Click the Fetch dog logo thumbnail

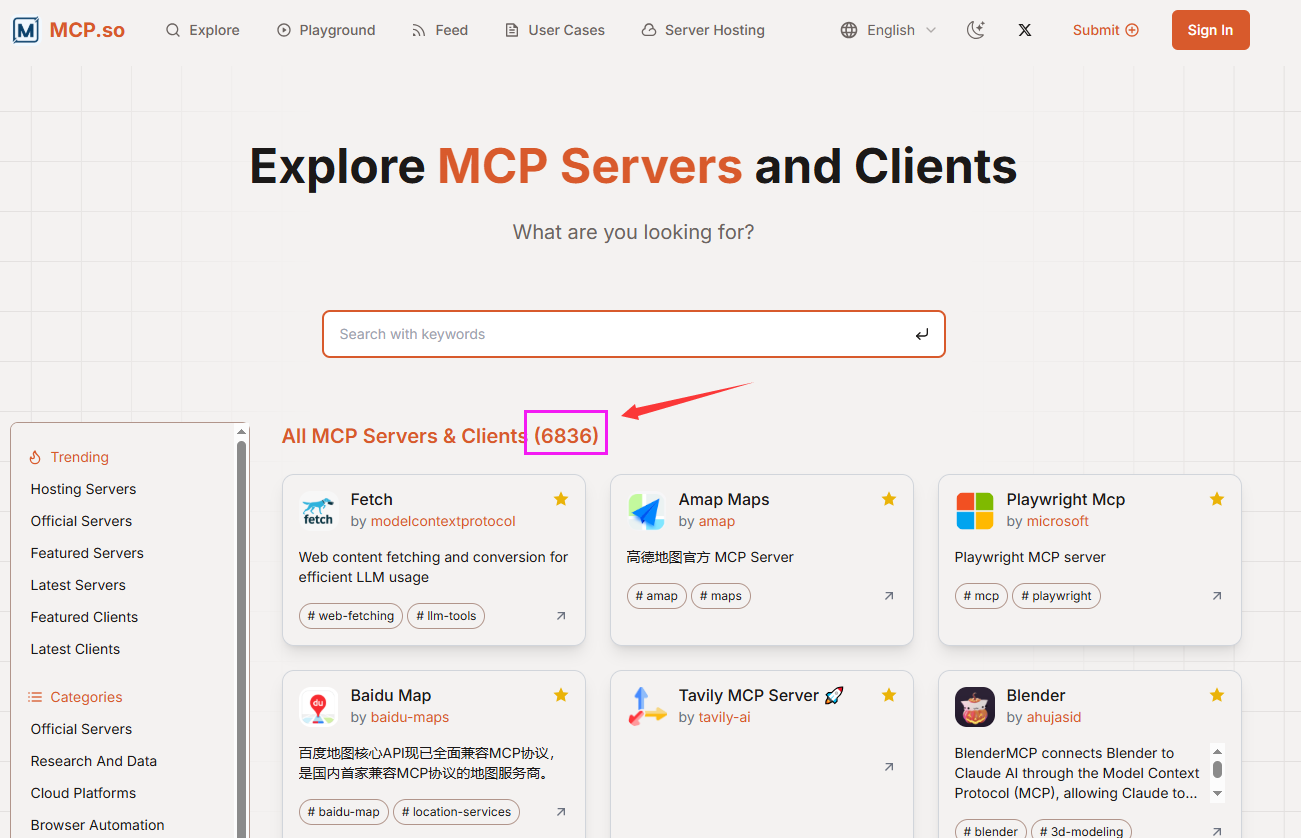tap(319, 511)
